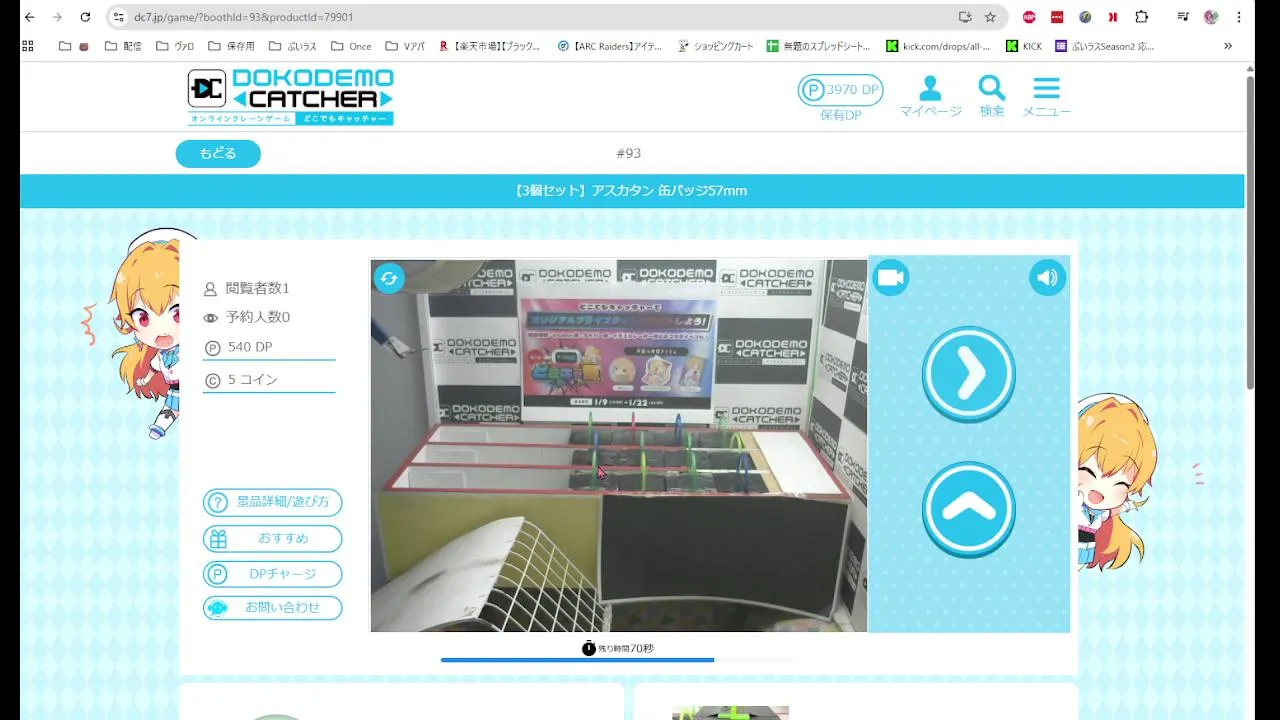
Task: Click the install app icon in the address bar
Action: [x=964, y=17]
